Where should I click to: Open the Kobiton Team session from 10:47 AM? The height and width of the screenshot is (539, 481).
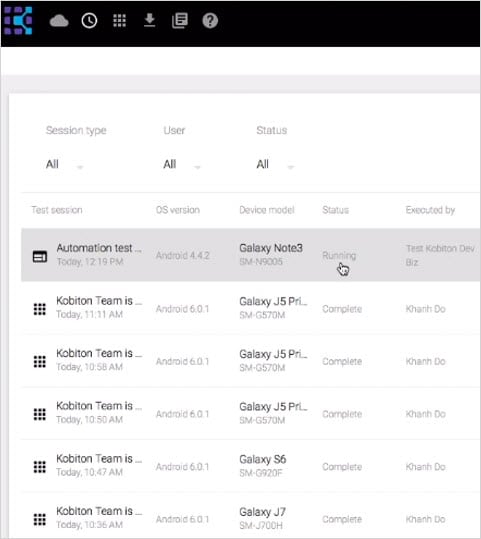(x=99, y=459)
